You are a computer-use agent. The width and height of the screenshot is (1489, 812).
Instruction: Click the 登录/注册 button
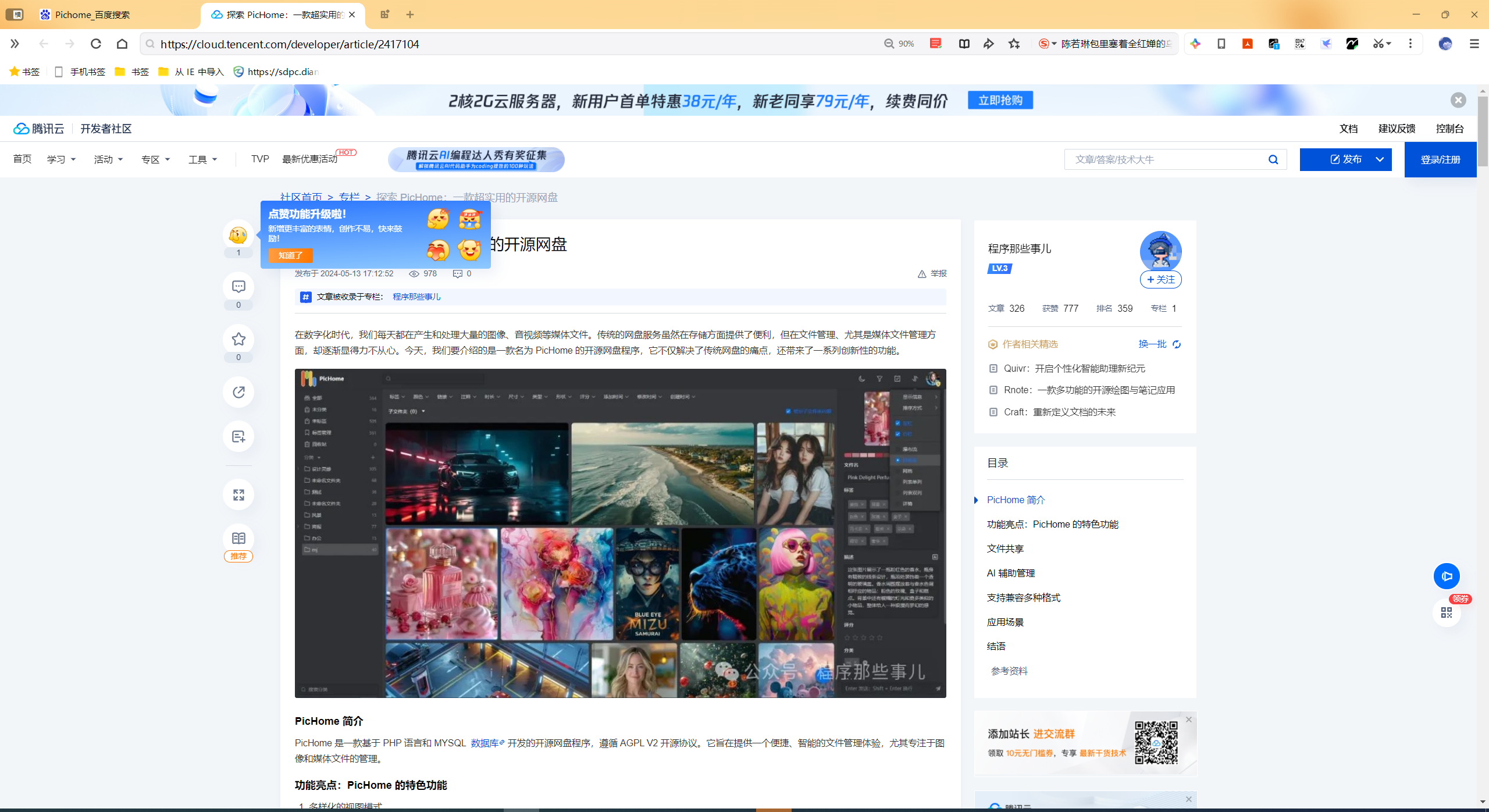coord(1441,159)
